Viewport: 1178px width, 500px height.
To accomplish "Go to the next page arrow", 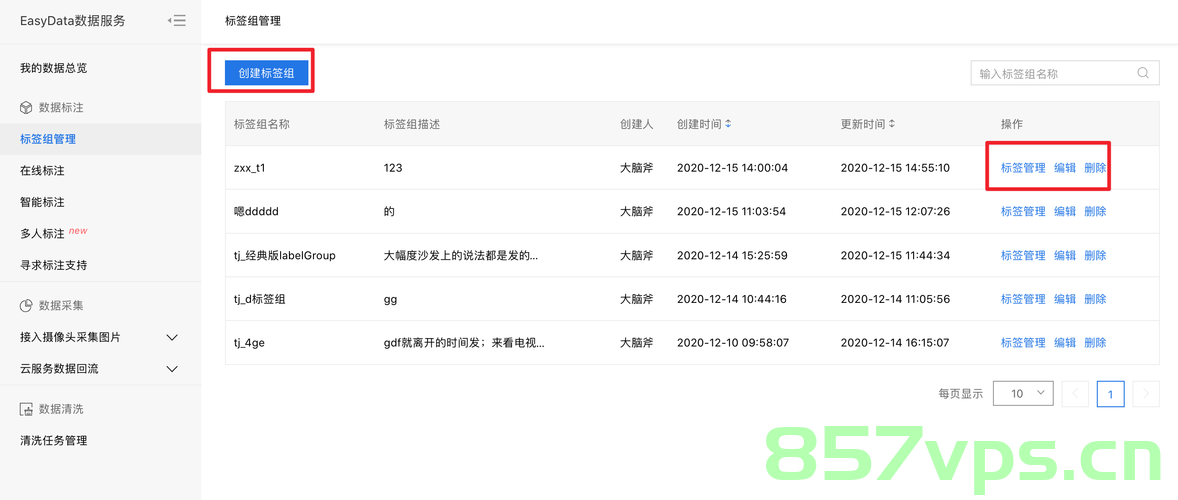I will click(x=1146, y=393).
